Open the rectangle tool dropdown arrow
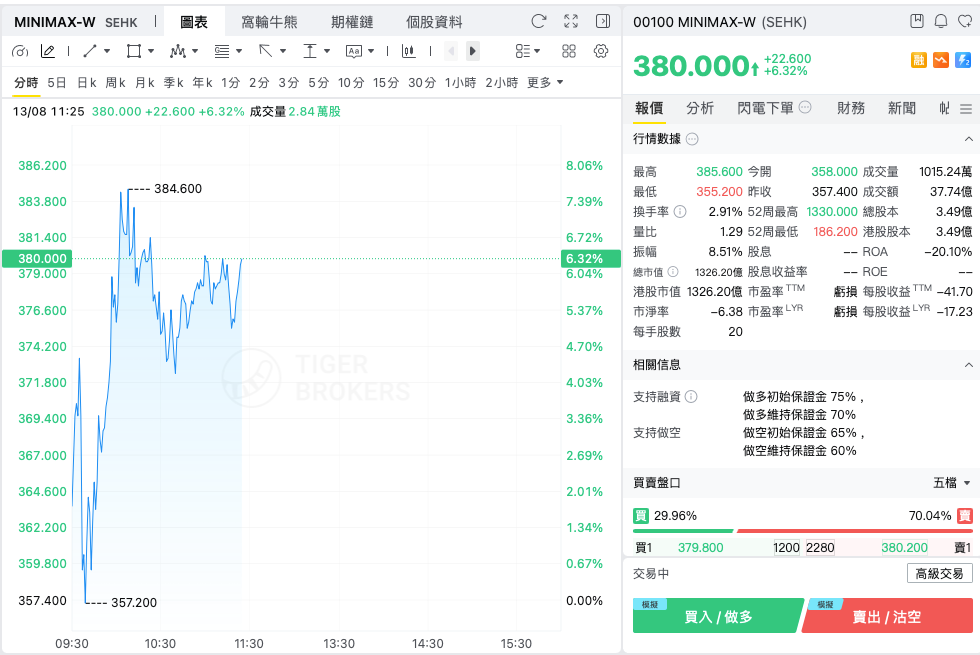 [x=151, y=51]
